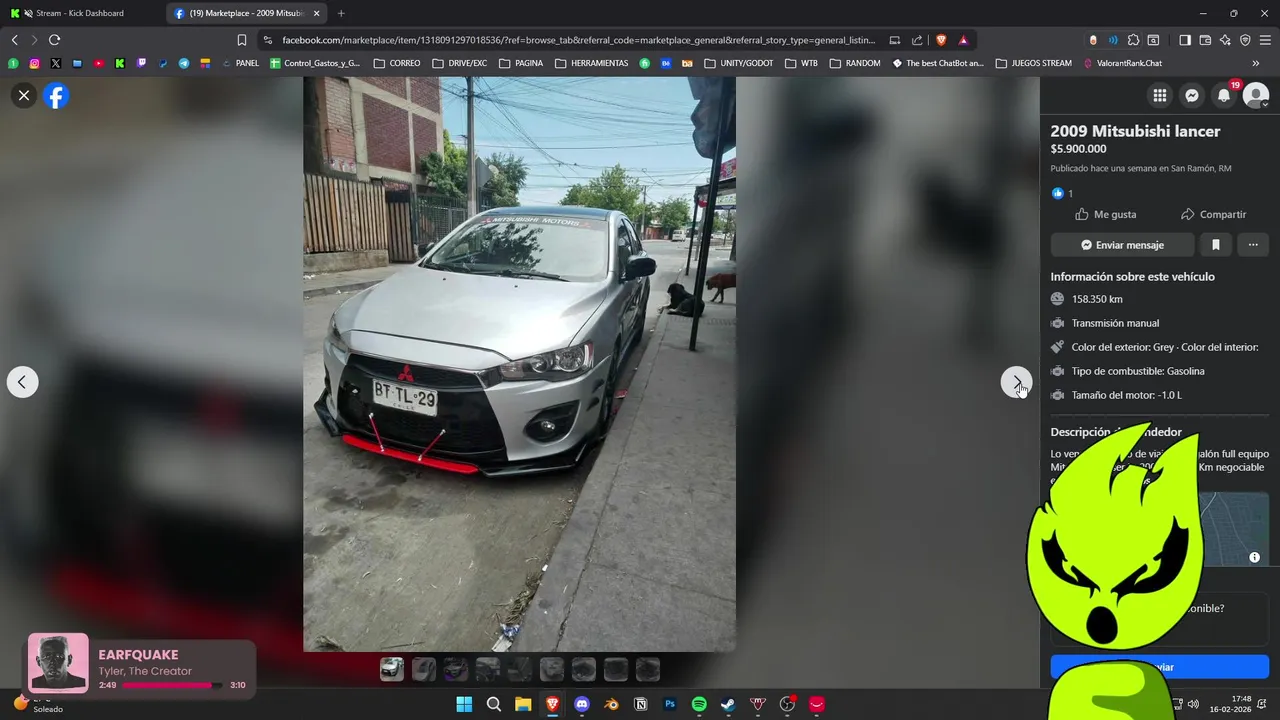Close the Marketplace browser tab
Screen dimensions: 1280x720
(x=317, y=13)
